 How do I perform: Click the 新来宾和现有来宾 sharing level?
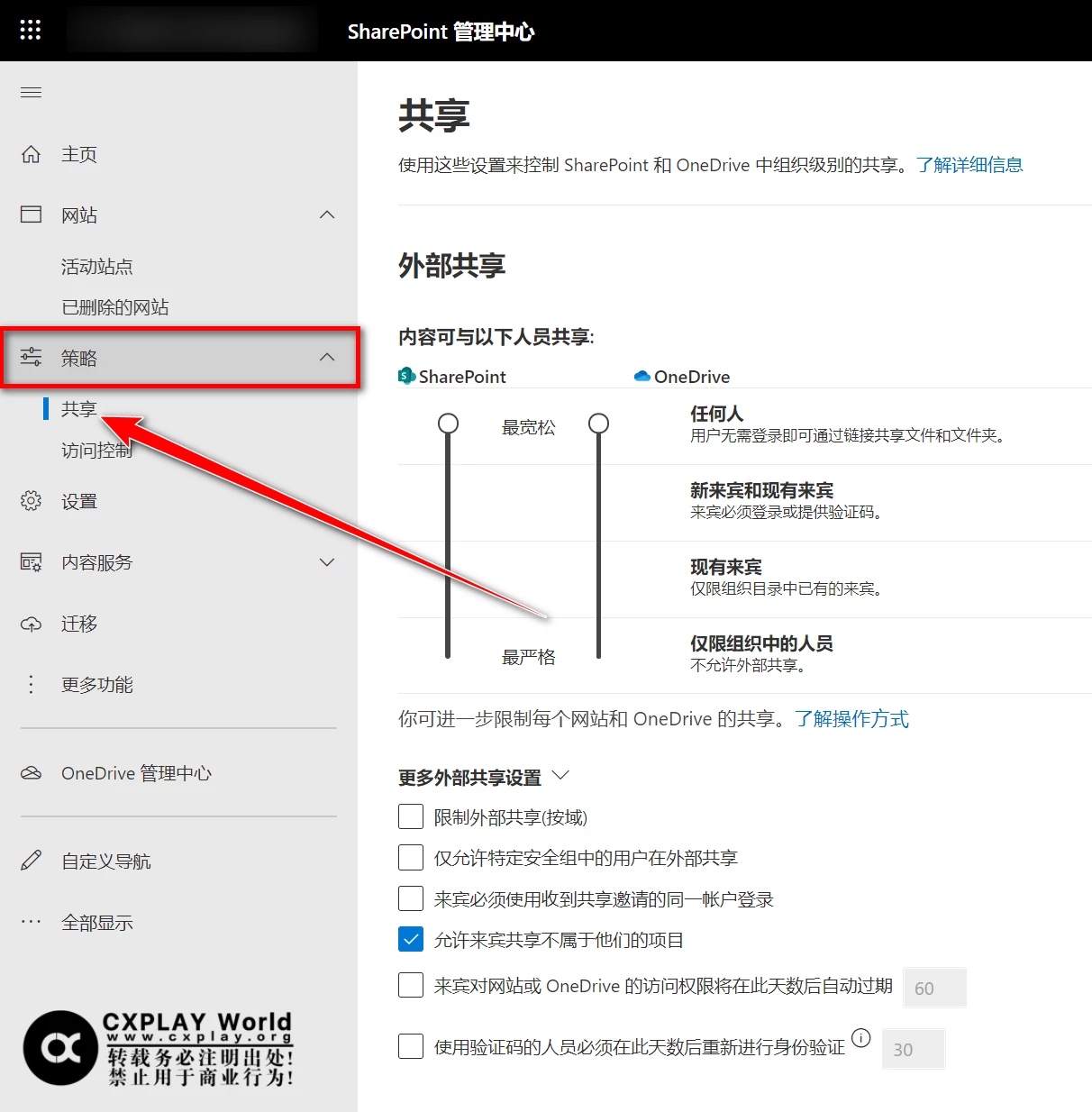(761, 490)
